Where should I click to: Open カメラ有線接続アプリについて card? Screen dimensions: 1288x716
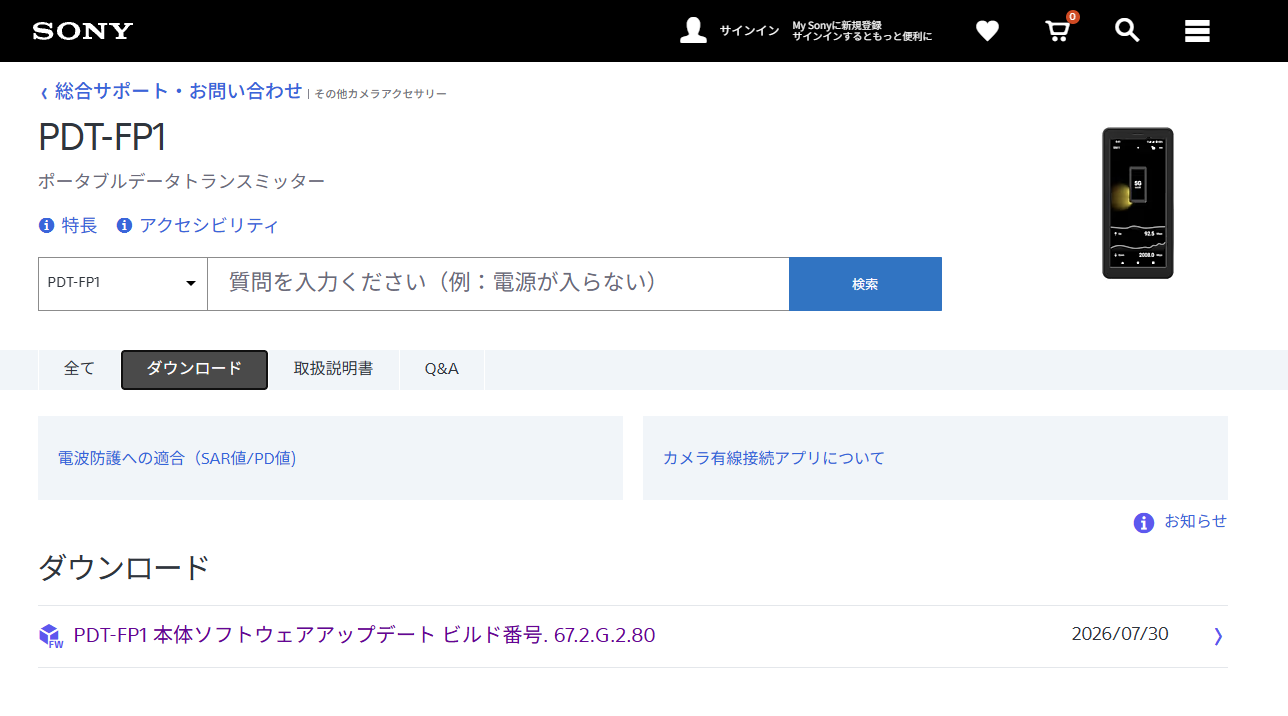[x=935, y=458]
